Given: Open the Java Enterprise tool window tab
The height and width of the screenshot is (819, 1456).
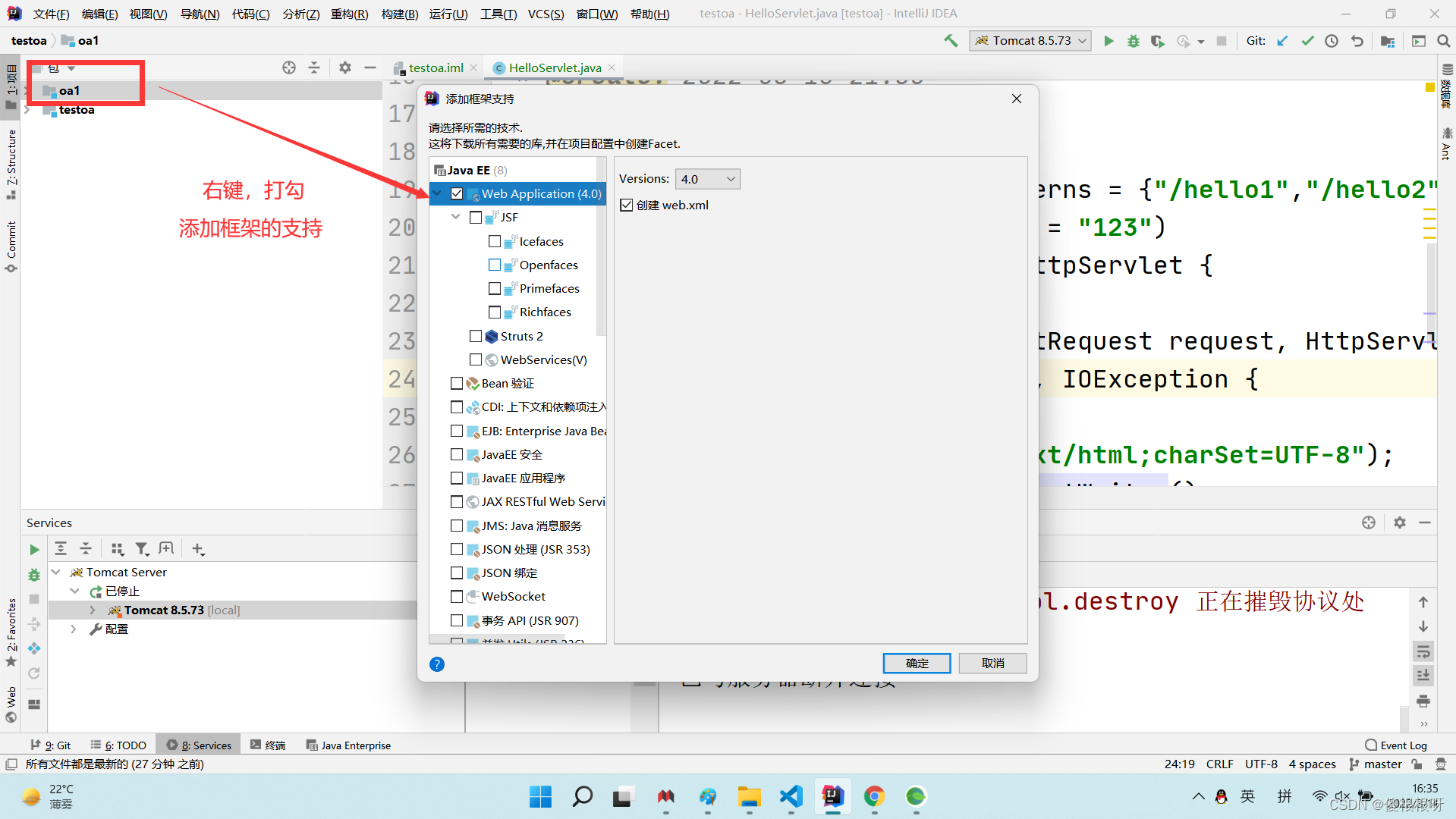Looking at the screenshot, I should coord(348,745).
